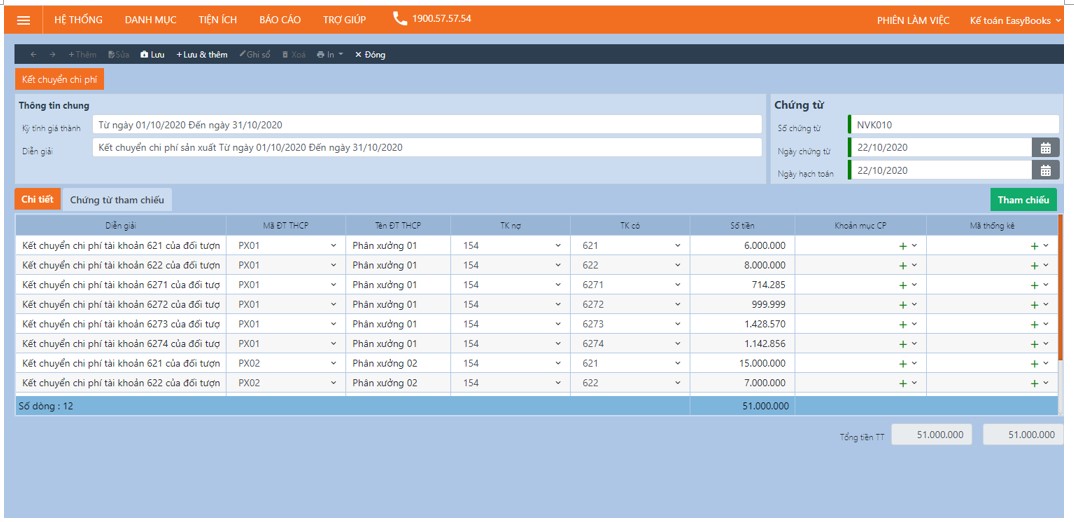Add Mã thống kê on 8.000.000 row
The image size is (1074, 522).
coord(1034,266)
